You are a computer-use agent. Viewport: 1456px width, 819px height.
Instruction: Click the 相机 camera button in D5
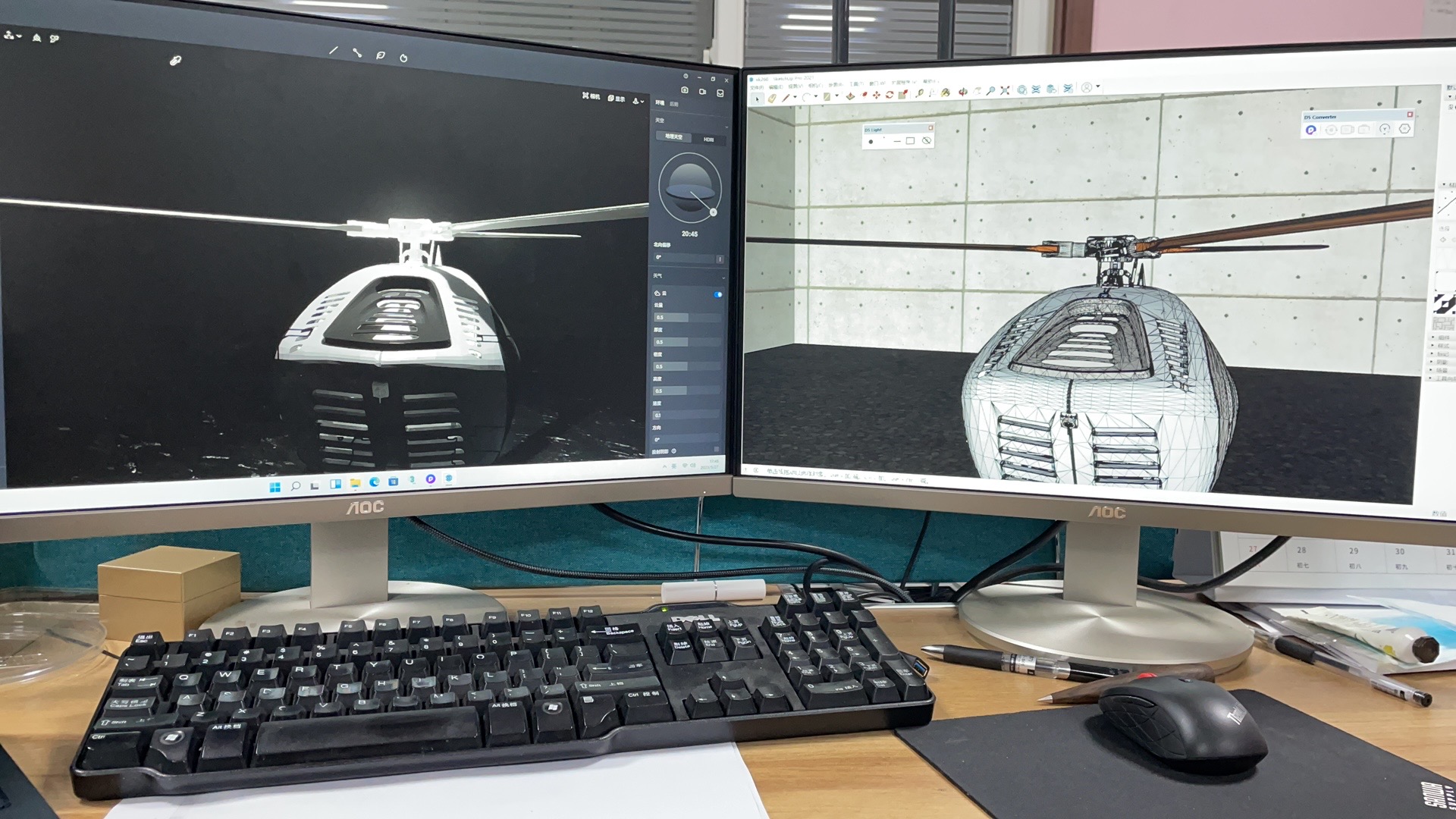[591, 96]
